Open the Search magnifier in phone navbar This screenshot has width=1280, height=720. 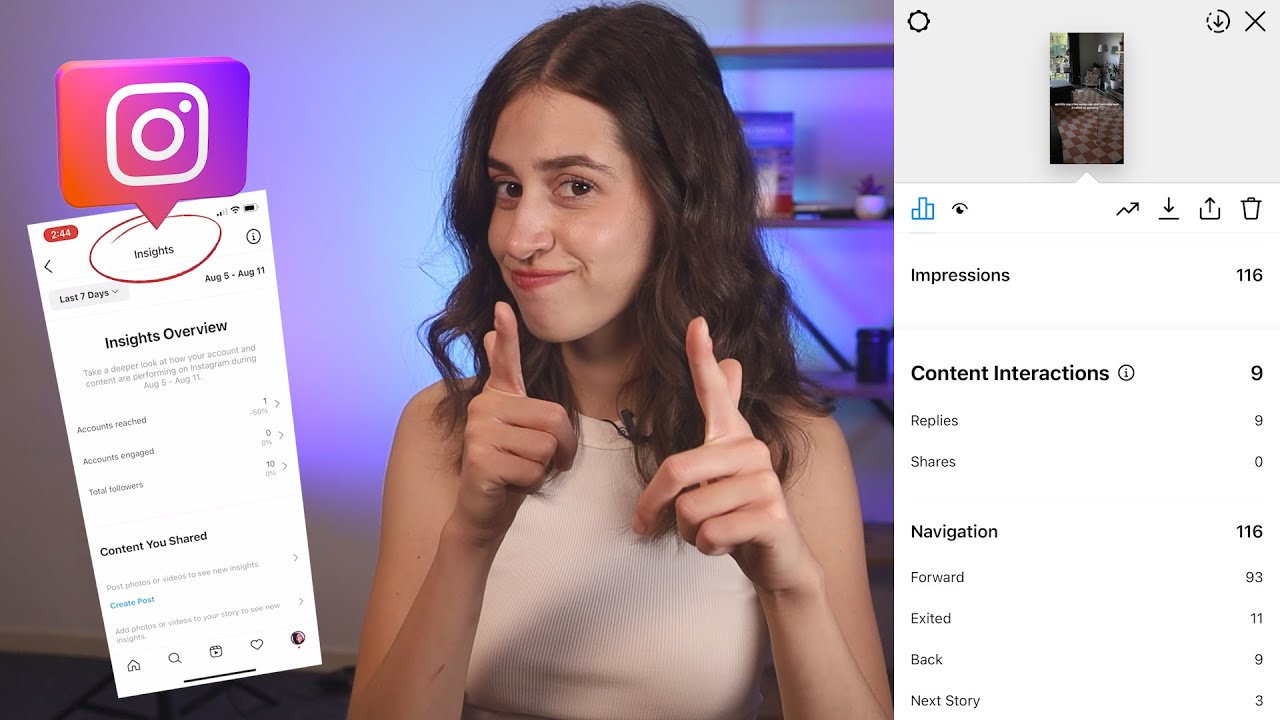175,658
